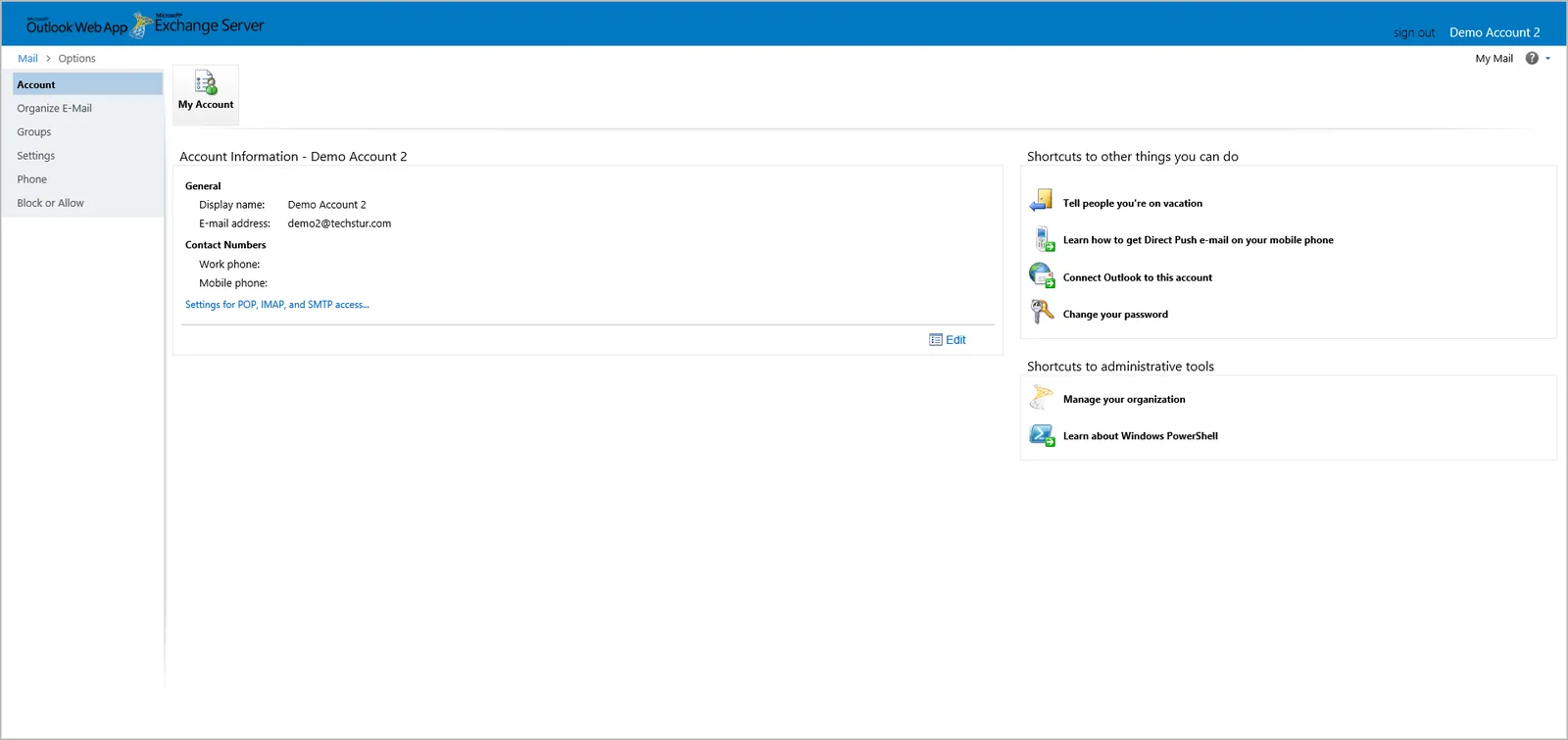Click Edit account information
The image size is (1568, 740).
tap(948, 339)
